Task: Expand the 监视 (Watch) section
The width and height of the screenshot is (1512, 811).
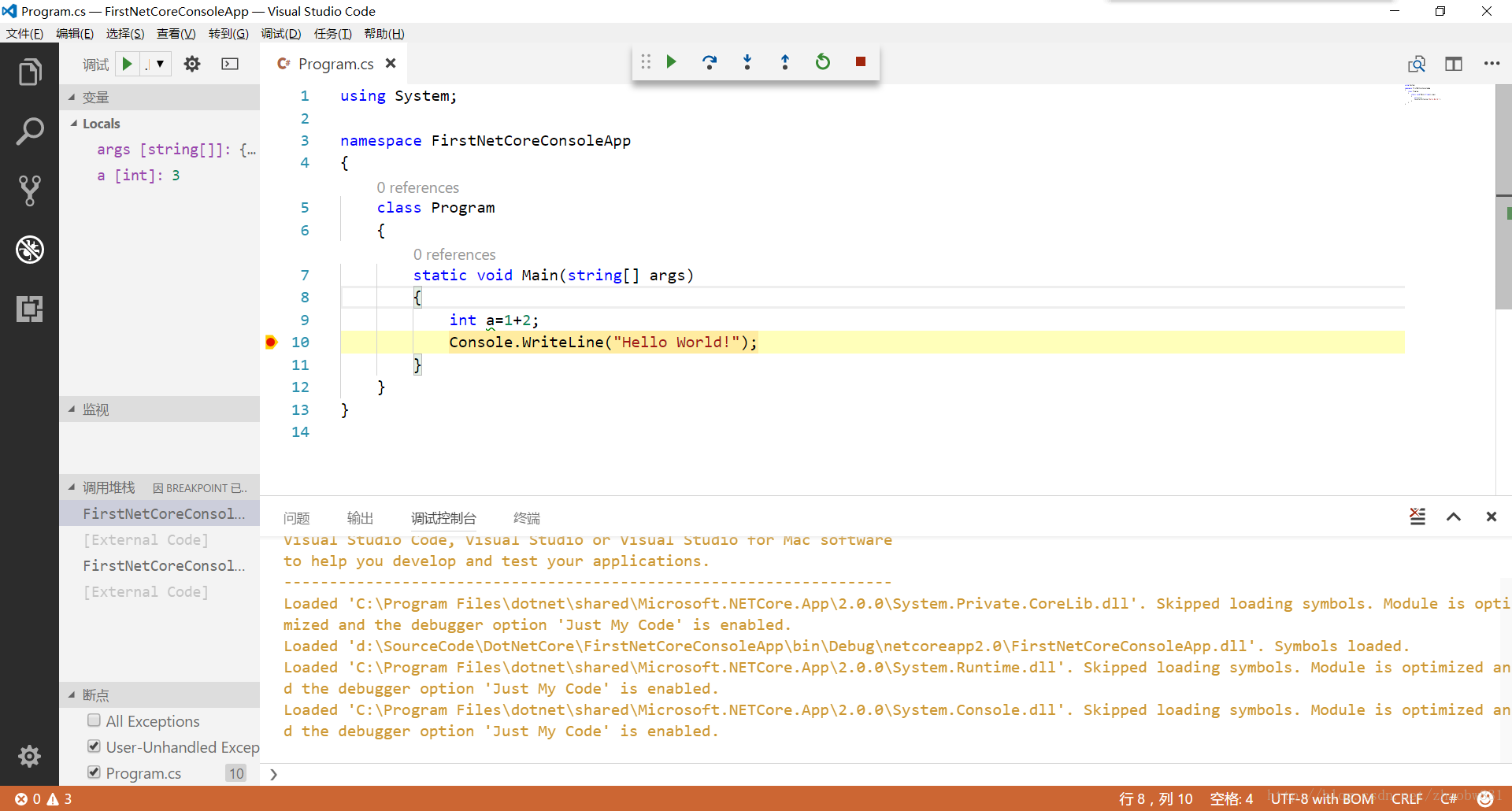Action: click(159, 409)
